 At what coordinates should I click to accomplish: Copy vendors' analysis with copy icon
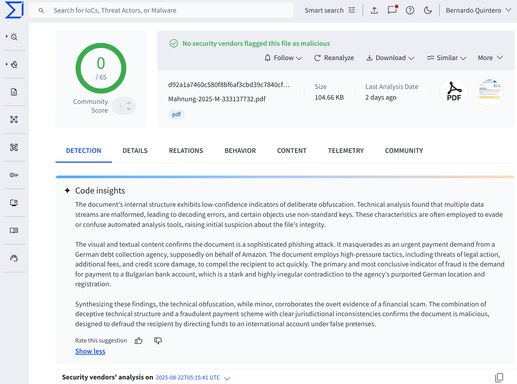pyautogui.click(x=499, y=377)
